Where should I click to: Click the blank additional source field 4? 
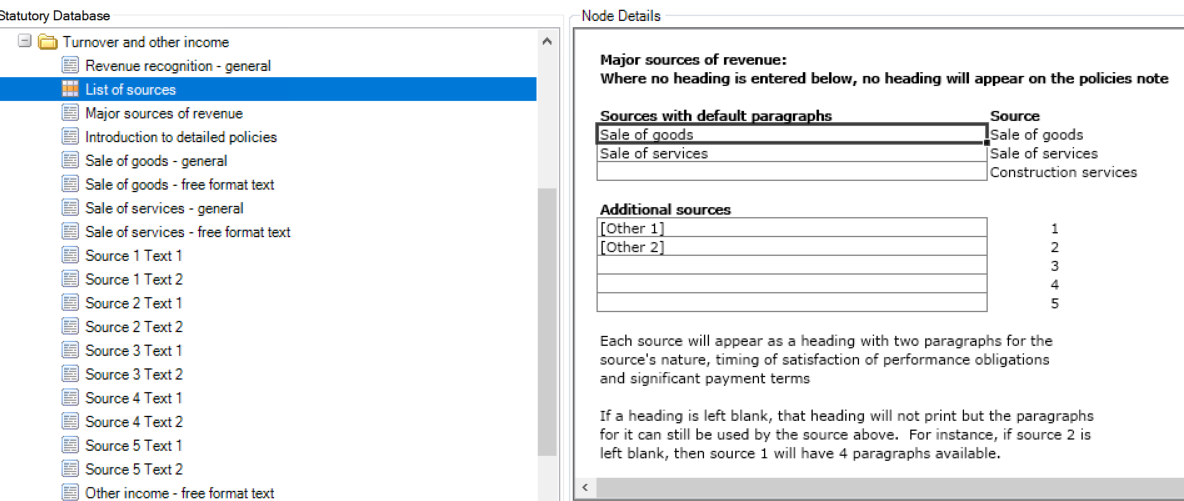[x=791, y=283]
